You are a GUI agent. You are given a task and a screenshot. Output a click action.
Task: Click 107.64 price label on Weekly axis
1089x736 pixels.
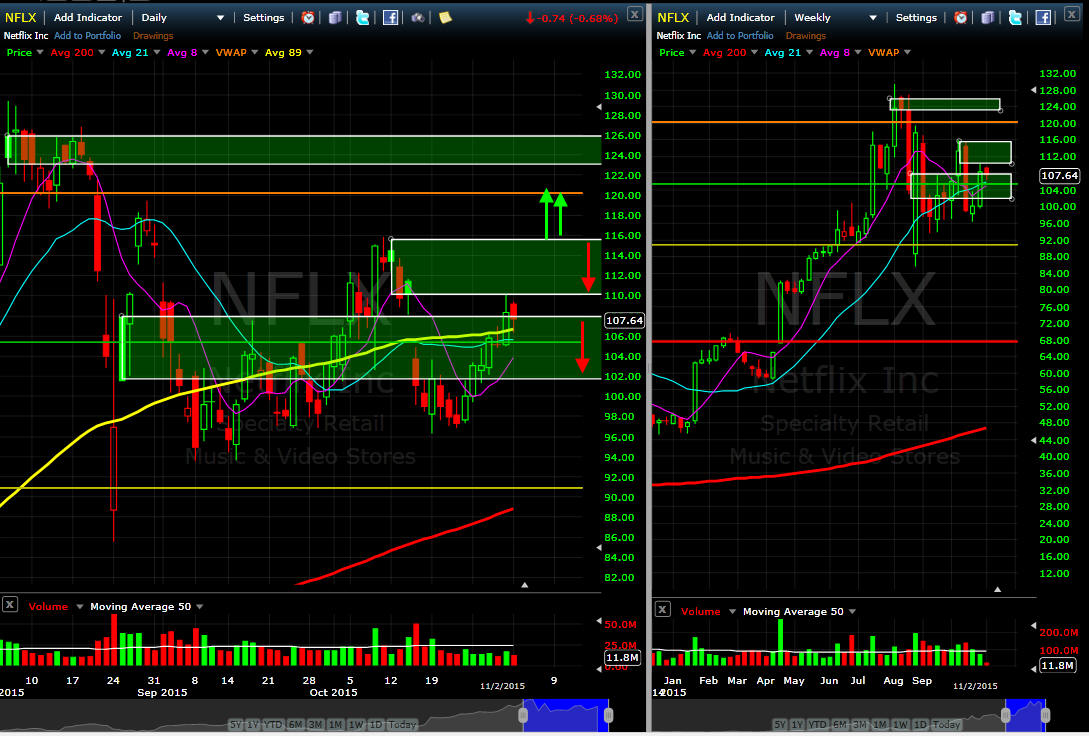coord(1059,176)
